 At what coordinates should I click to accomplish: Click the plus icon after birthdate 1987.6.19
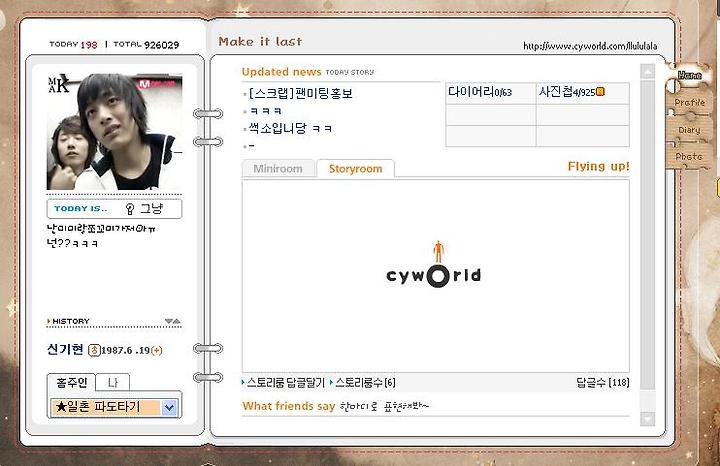pos(157,350)
